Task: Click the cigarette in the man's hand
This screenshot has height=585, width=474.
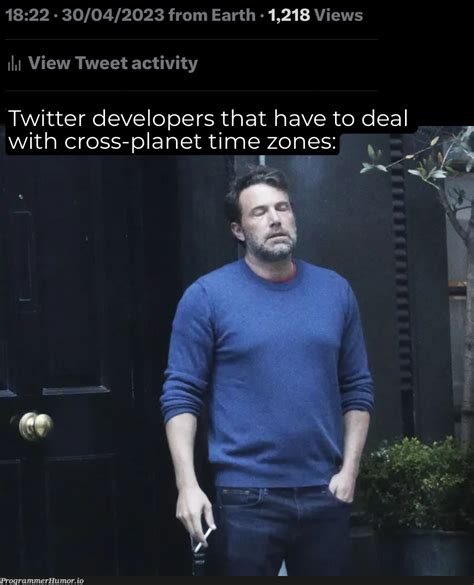Action: coord(205,538)
